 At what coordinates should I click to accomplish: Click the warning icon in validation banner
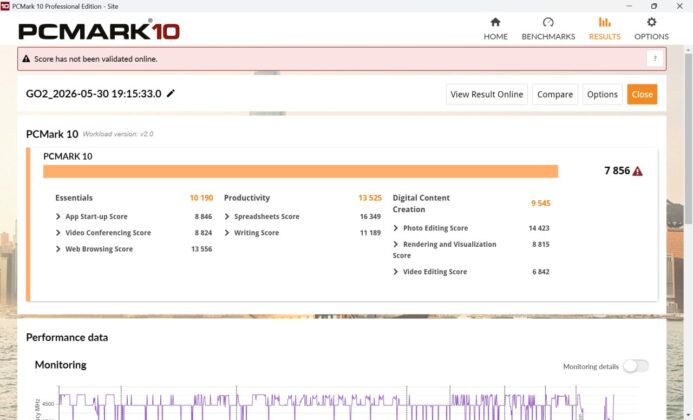coord(26,58)
